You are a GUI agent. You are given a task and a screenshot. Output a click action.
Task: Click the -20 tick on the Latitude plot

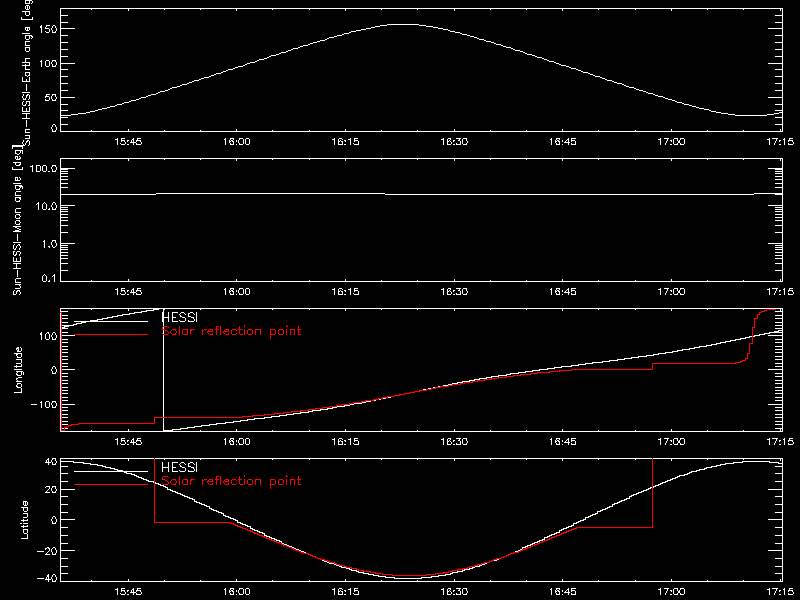point(47,551)
